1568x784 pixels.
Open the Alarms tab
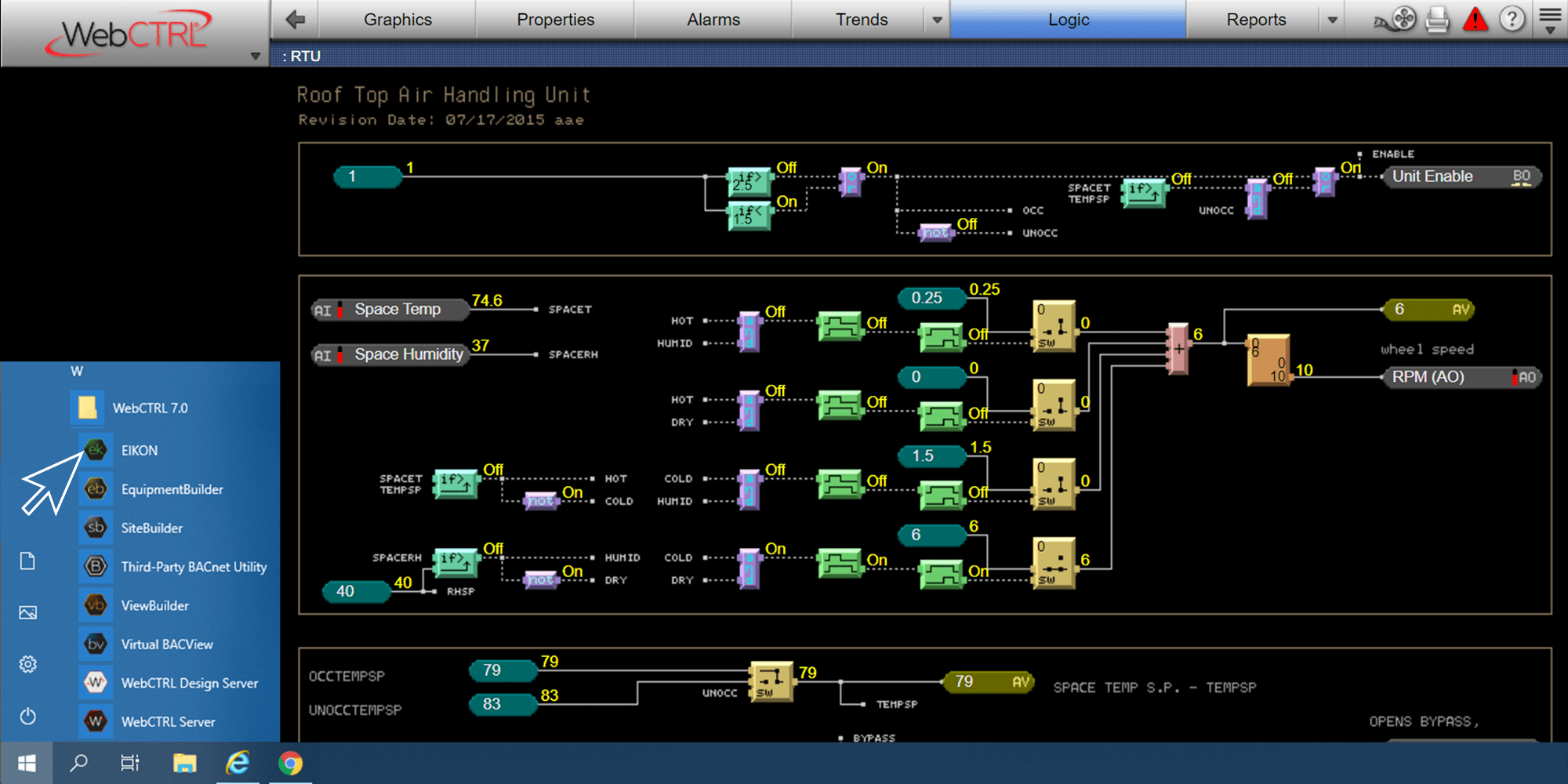tap(713, 20)
